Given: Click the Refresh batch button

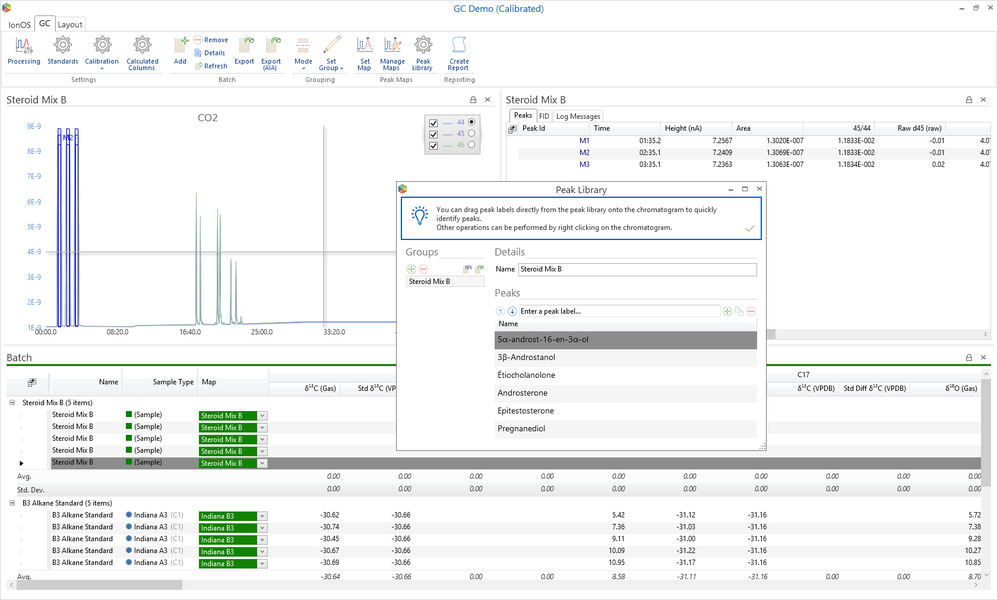Looking at the screenshot, I should [211, 66].
